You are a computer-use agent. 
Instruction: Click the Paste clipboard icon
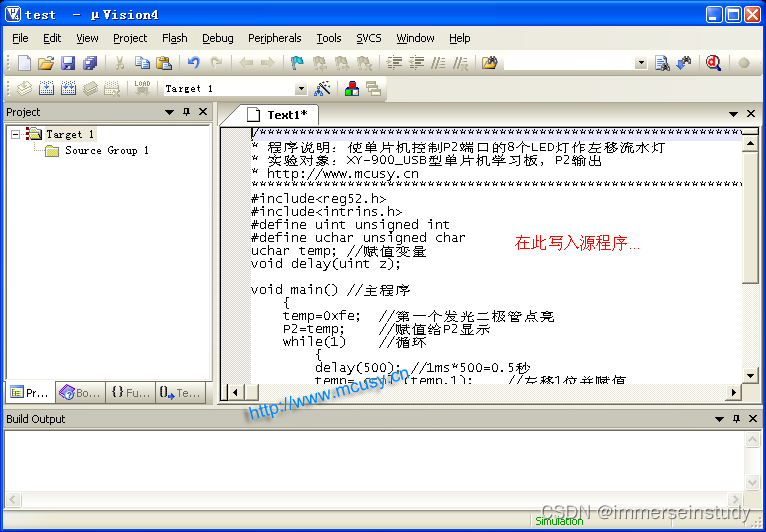tap(164, 63)
